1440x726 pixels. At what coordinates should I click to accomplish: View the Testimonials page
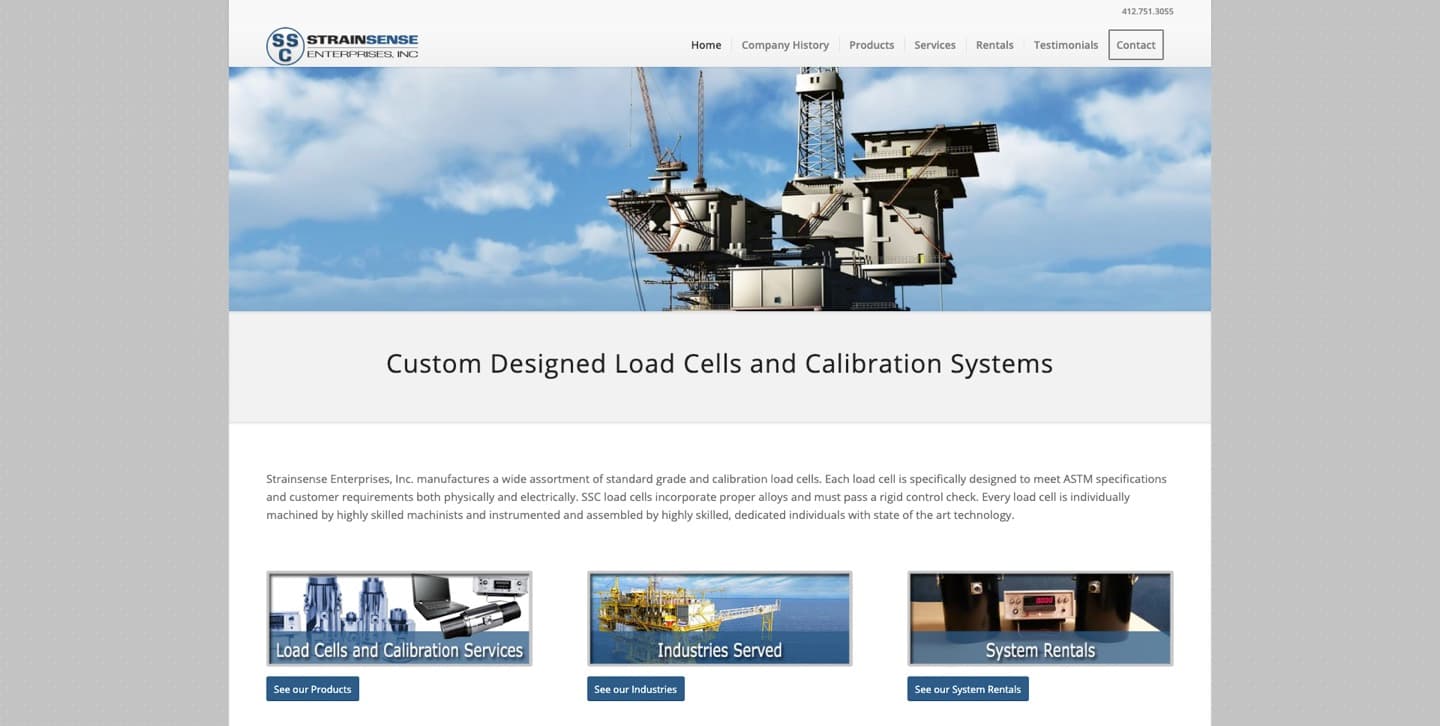tap(1066, 45)
